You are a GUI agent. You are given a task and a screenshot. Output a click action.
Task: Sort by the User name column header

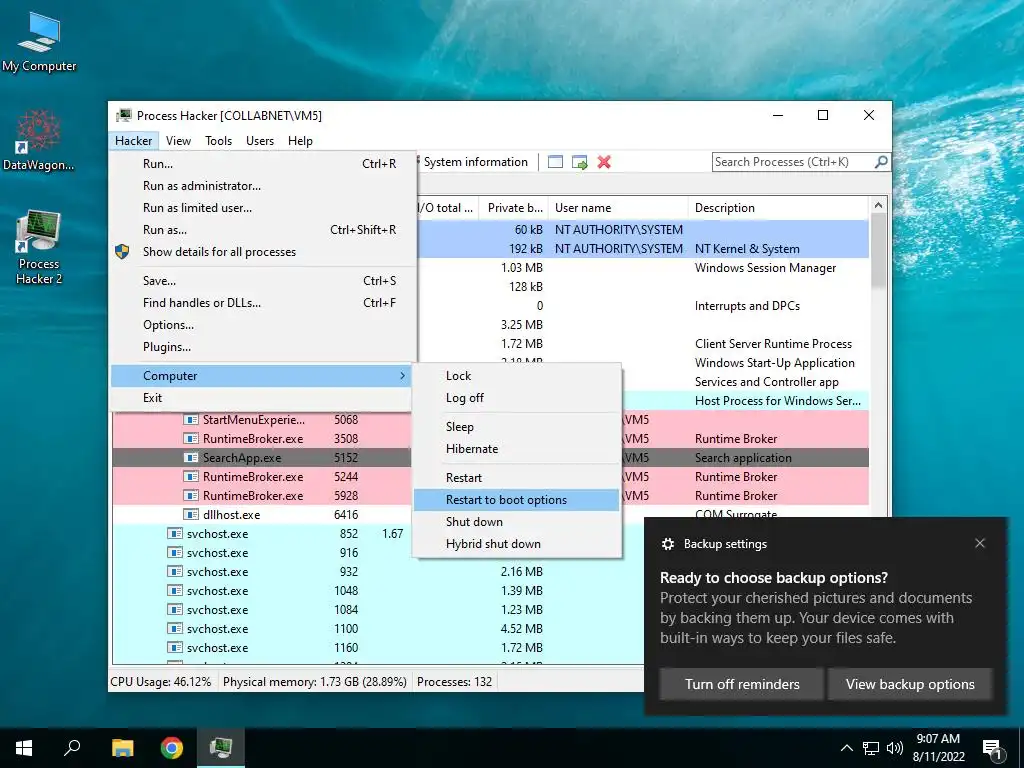618,208
